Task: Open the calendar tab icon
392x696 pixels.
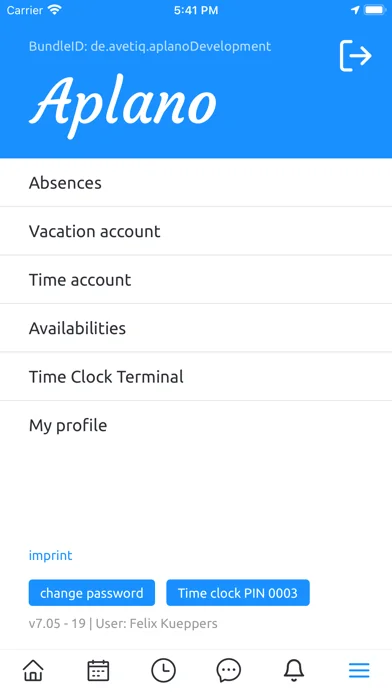Action: click(98, 670)
